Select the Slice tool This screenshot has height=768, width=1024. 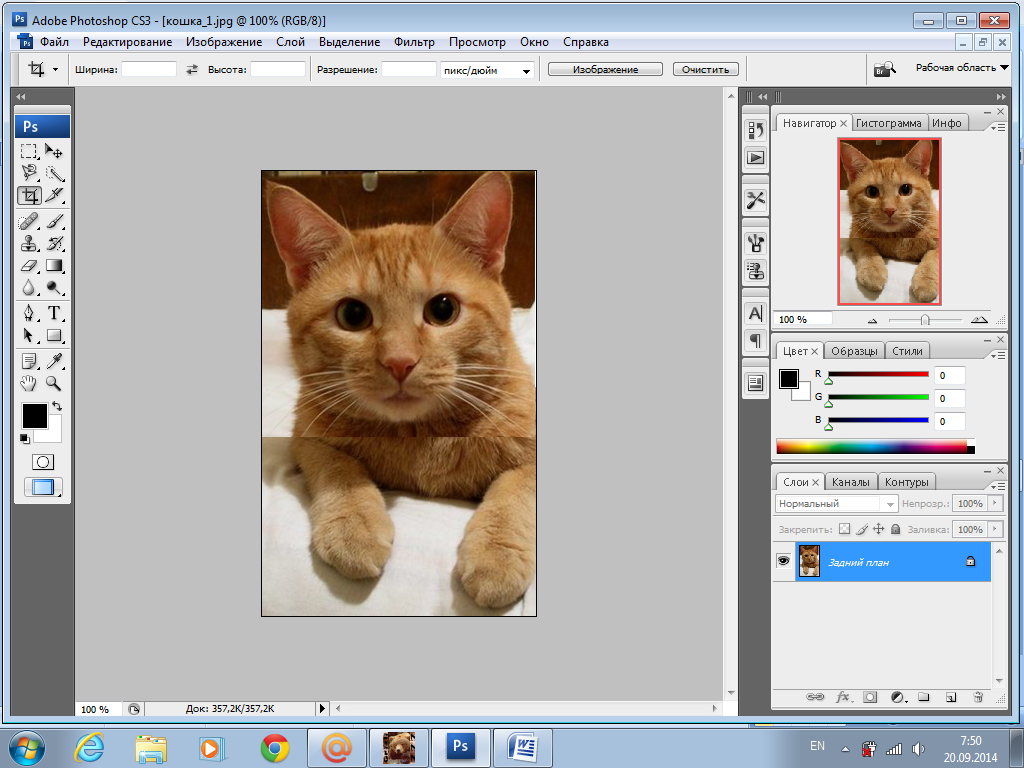(x=54, y=195)
